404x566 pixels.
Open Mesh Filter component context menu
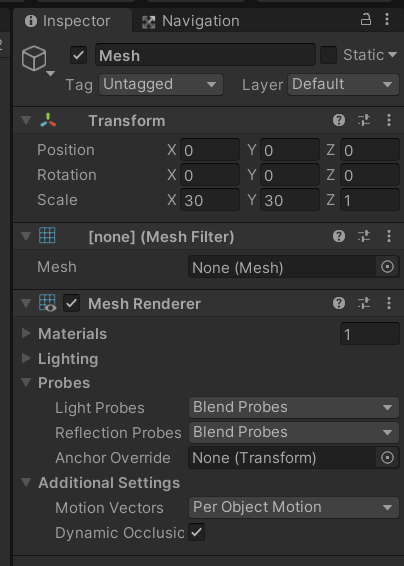(389, 236)
